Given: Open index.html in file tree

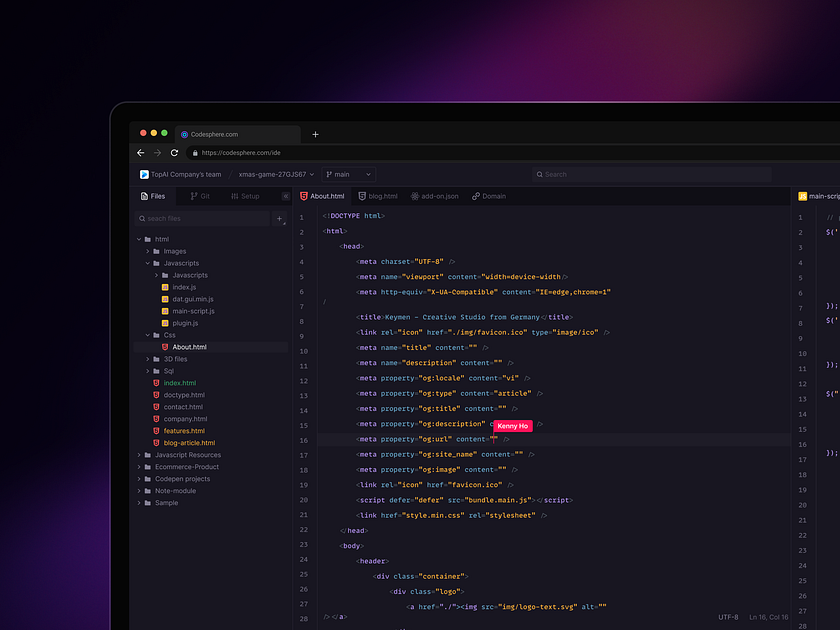Looking at the screenshot, I should [180, 383].
